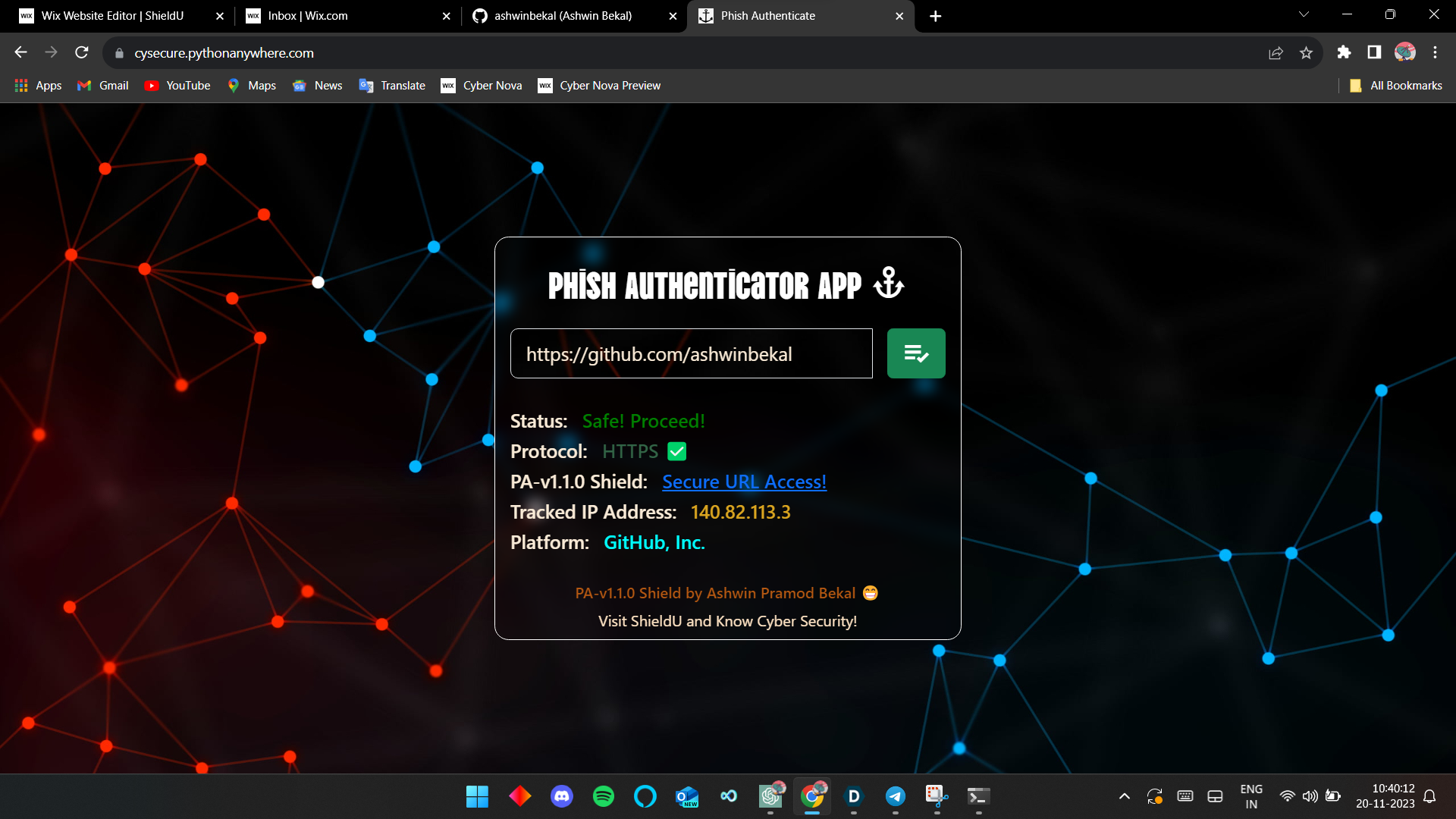Open browser Extensions puzzle icon
The width and height of the screenshot is (1456, 819).
tap(1344, 52)
